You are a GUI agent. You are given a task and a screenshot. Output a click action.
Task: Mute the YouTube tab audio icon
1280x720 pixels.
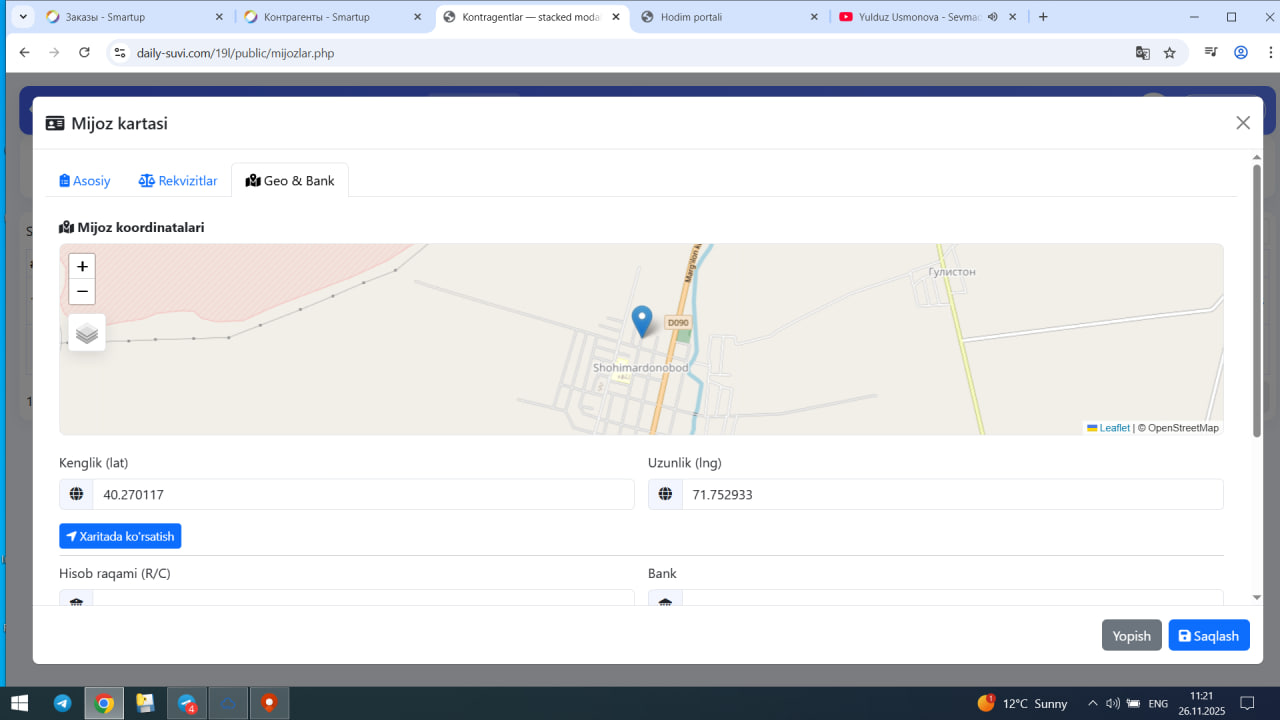[x=994, y=17]
